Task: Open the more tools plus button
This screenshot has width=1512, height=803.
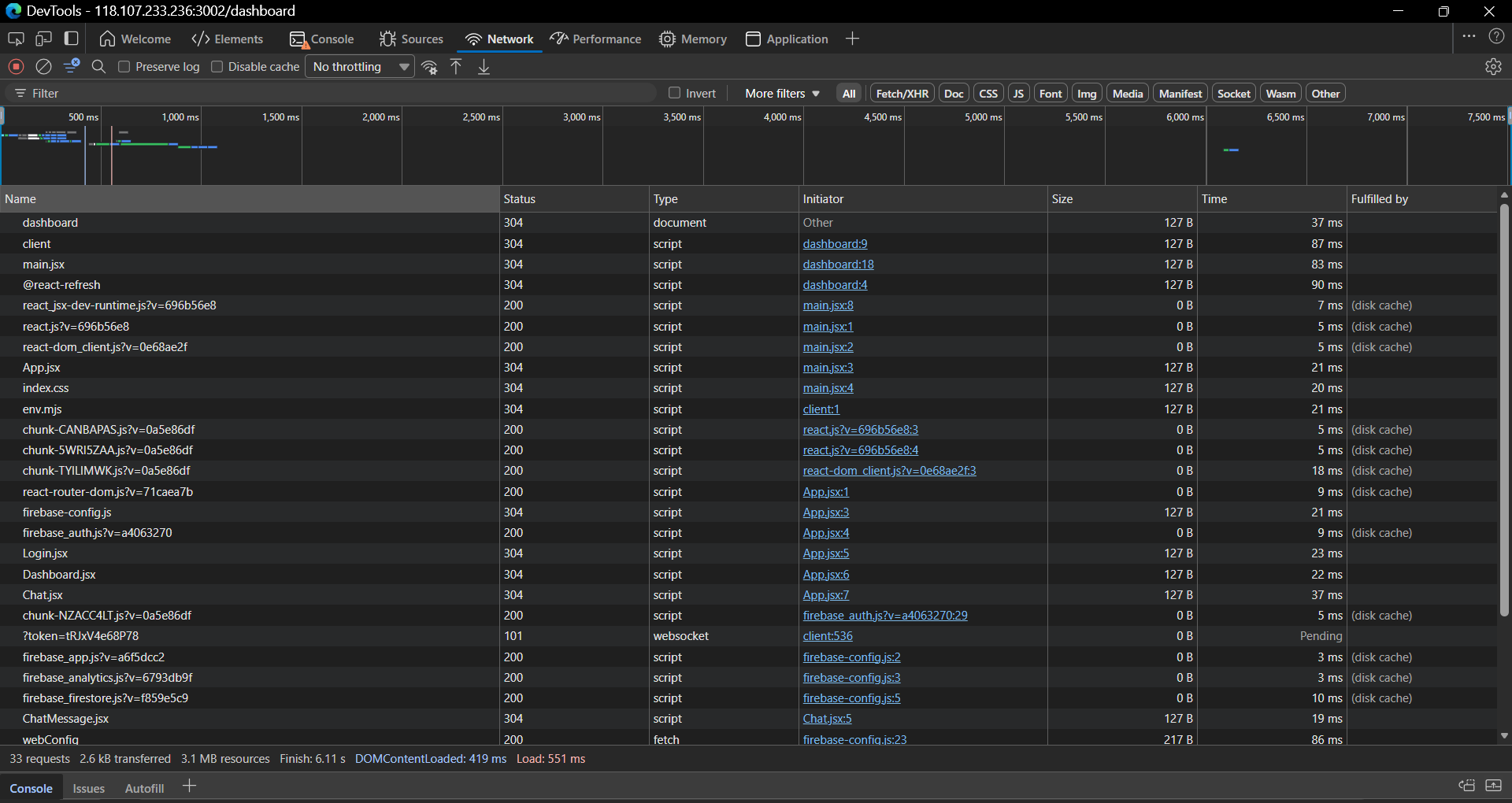Action: pos(852,39)
